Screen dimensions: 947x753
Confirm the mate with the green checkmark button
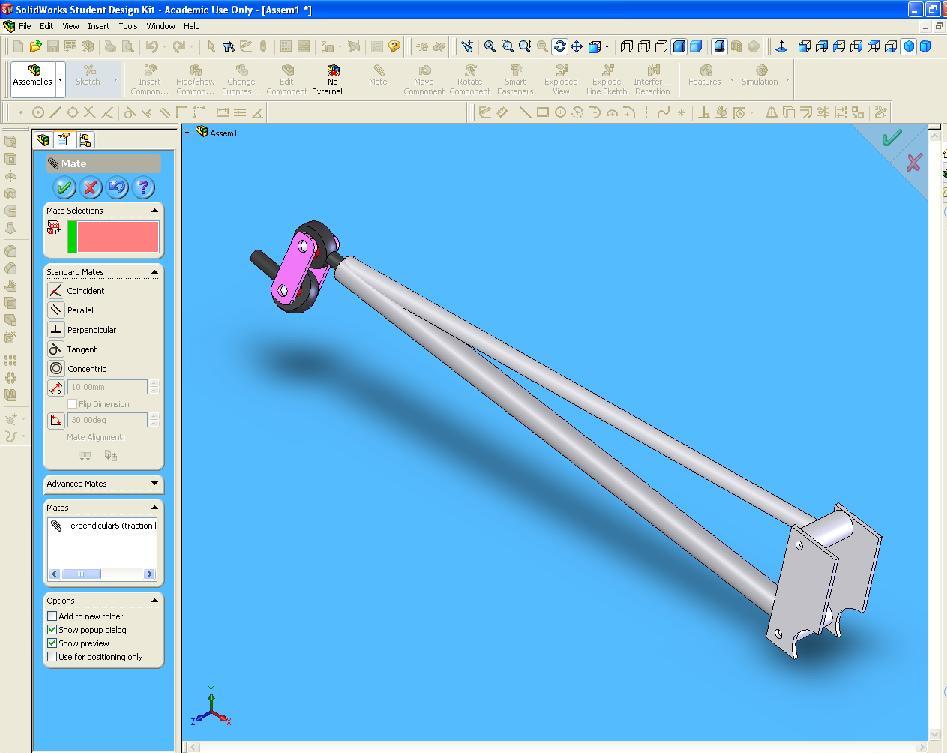(65, 187)
